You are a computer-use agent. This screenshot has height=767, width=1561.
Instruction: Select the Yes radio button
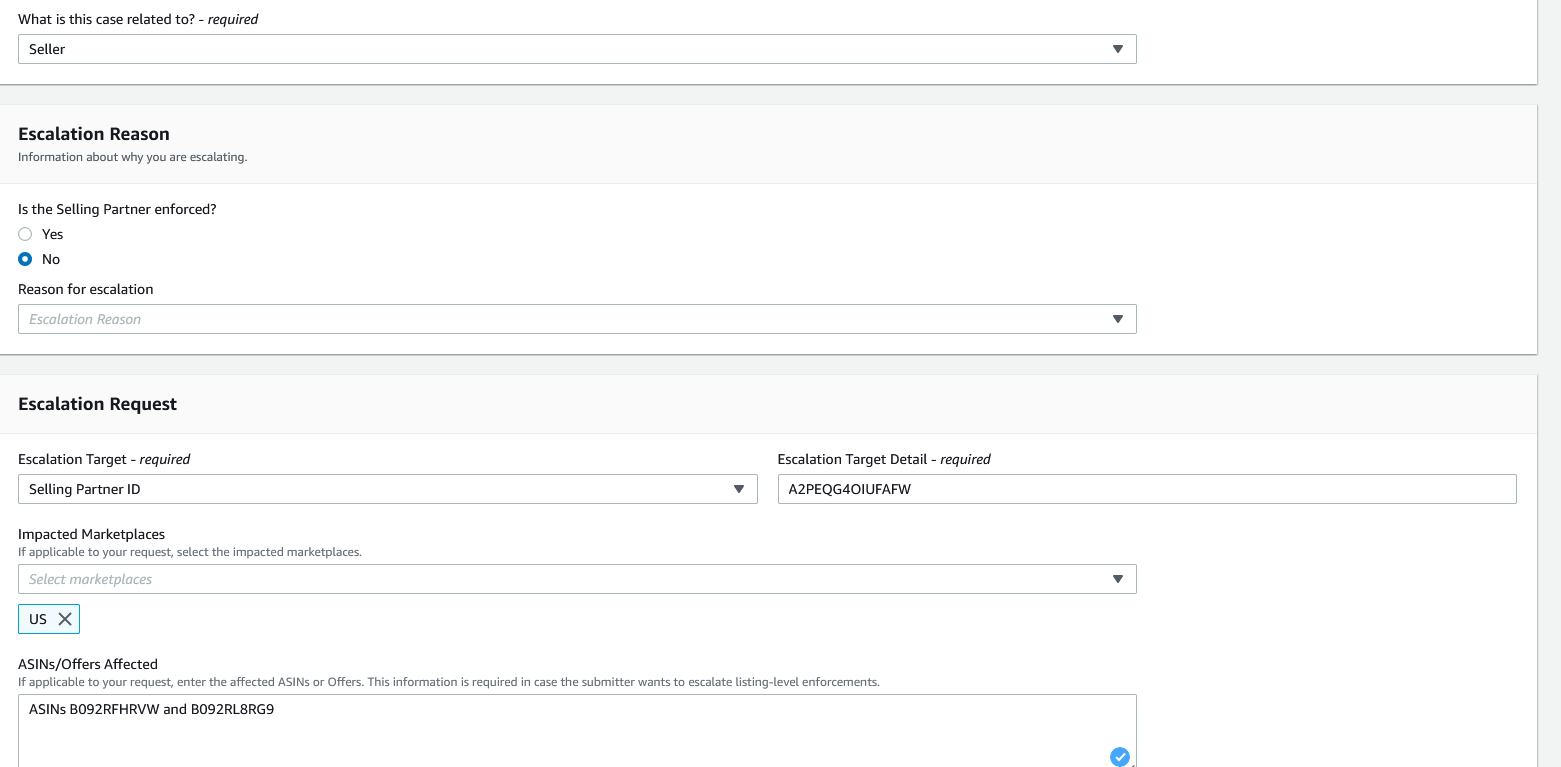click(x=25, y=234)
